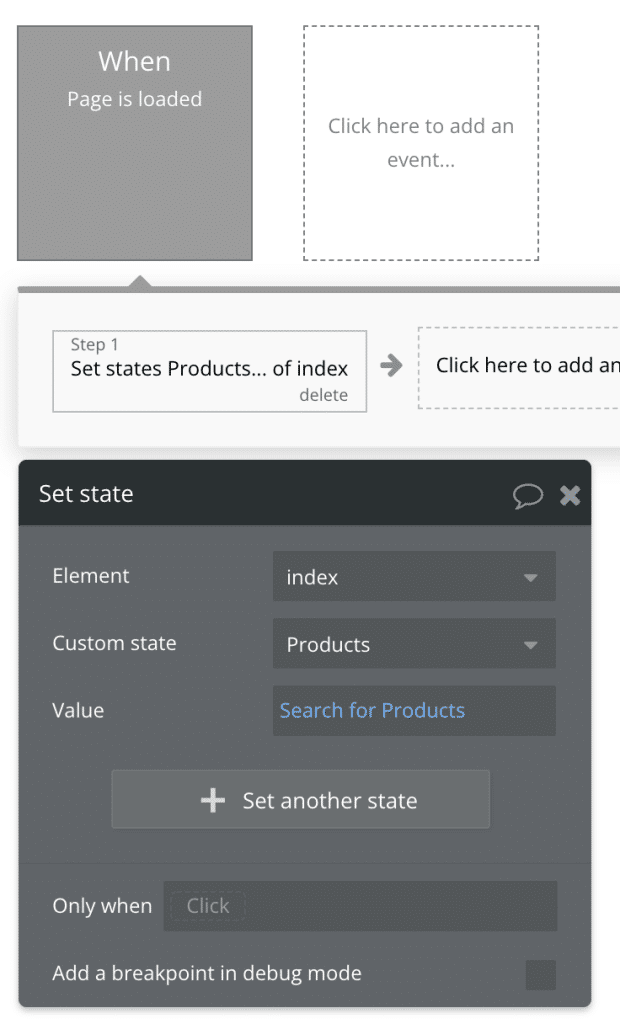Expand the Value selector in Set state dialog

coord(414,710)
